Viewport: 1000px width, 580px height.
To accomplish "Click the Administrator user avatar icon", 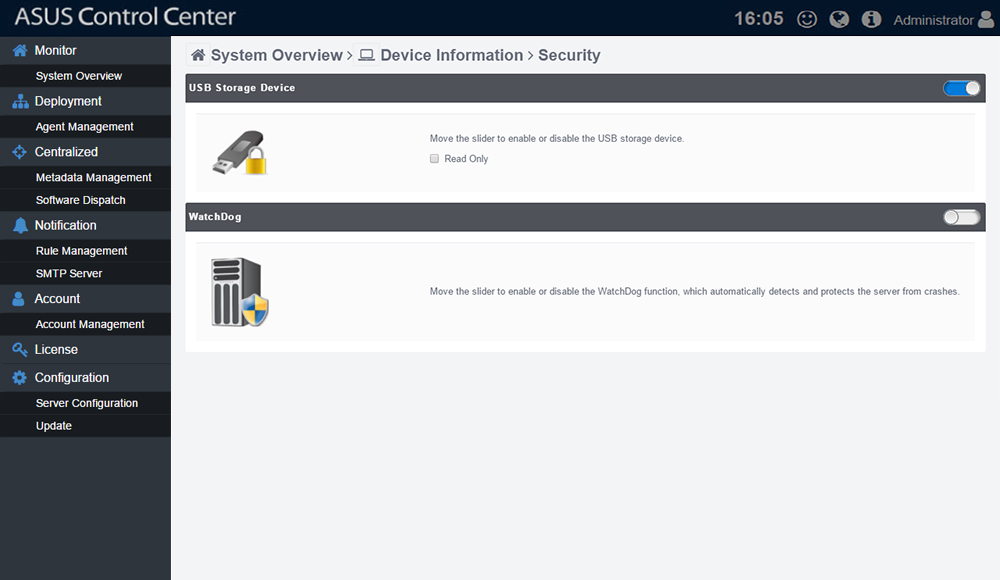I will coord(986,19).
